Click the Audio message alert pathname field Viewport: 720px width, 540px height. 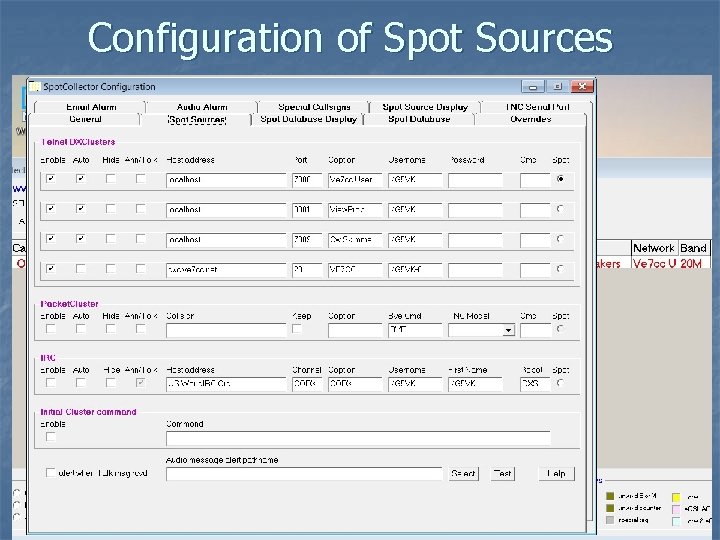point(304,474)
